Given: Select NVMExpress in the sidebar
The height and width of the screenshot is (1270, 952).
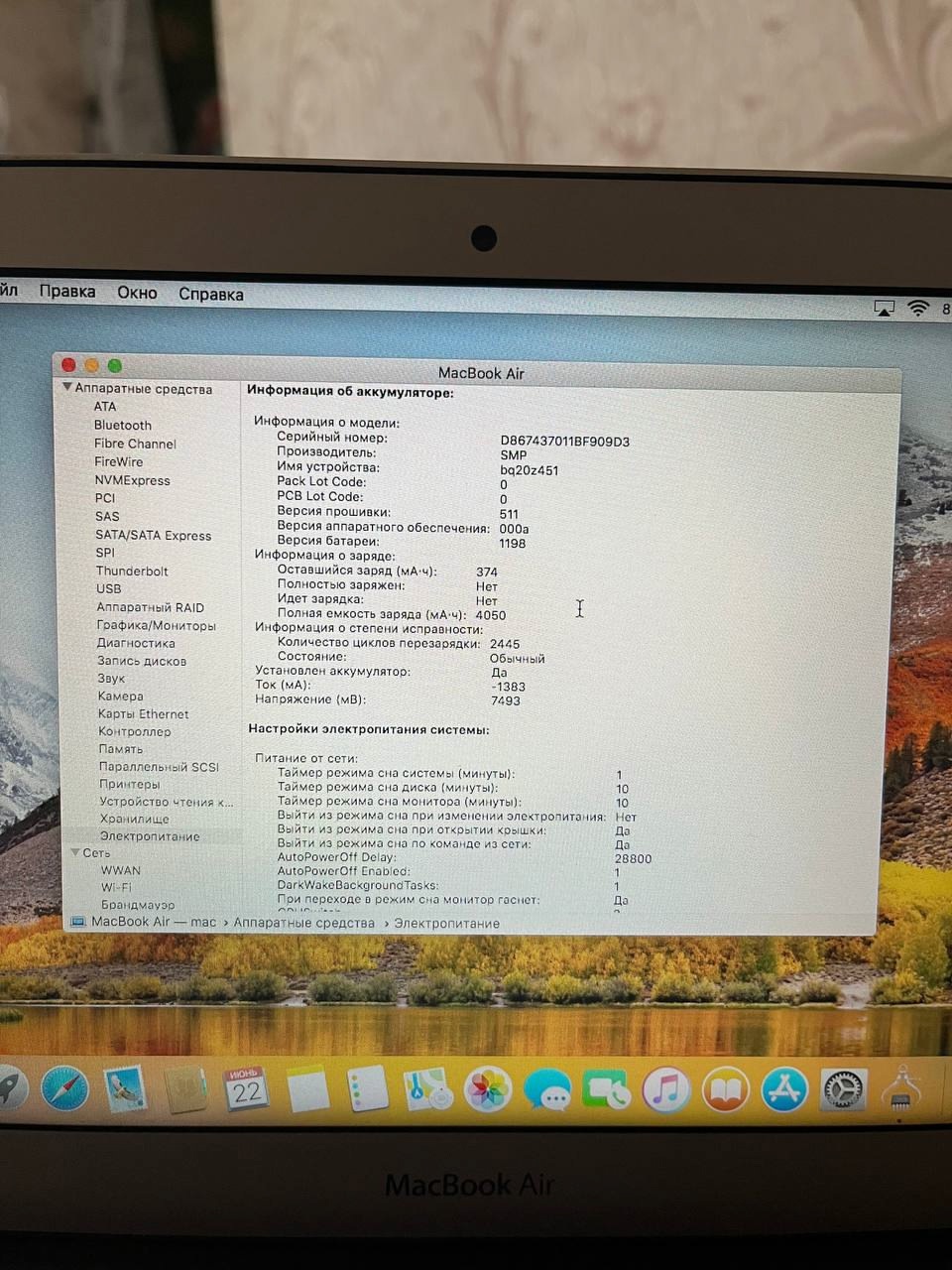Looking at the screenshot, I should 133,480.
